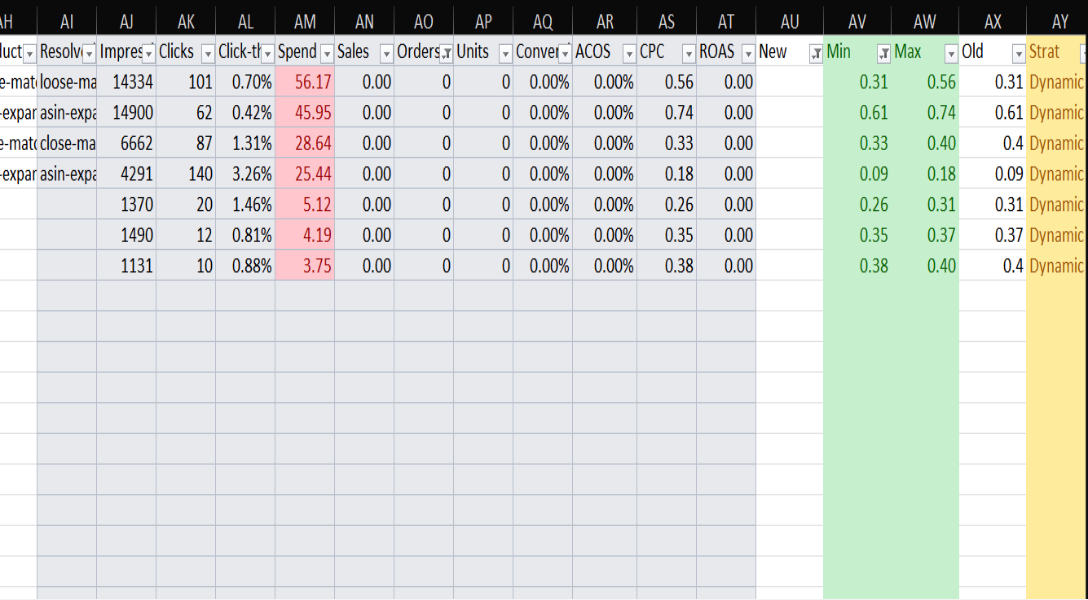Open the Sales column filter dropdown
The width and height of the screenshot is (1088, 600).
coord(386,53)
